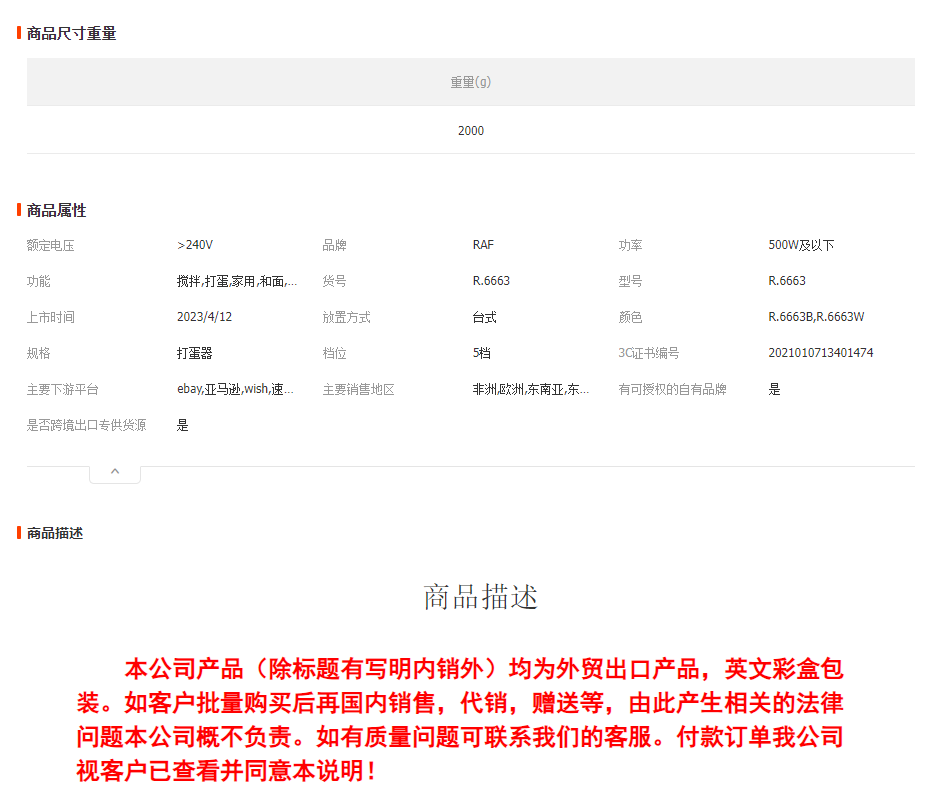Click the 有可授权的自有品牌 attribute label
This screenshot has width=925, height=801.
(672, 389)
